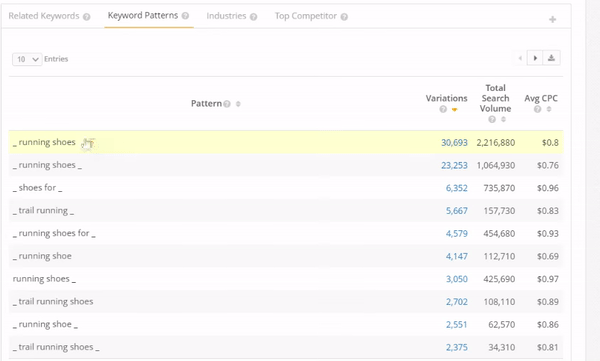Go to previous page arrow
Image resolution: width=600 pixels, height=361 pixels.
coord(520,58)
